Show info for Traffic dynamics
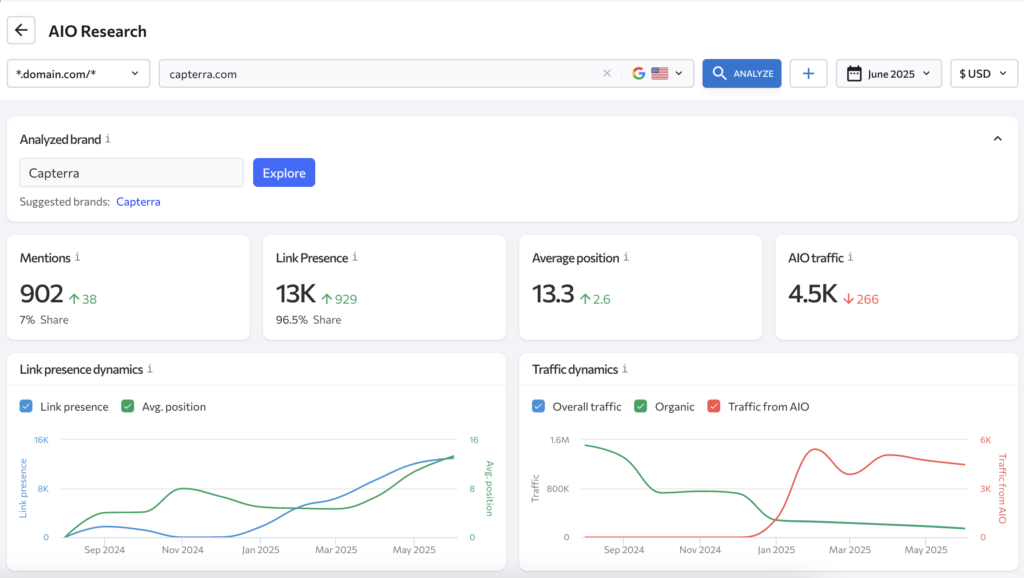 [x=624, y=368]
